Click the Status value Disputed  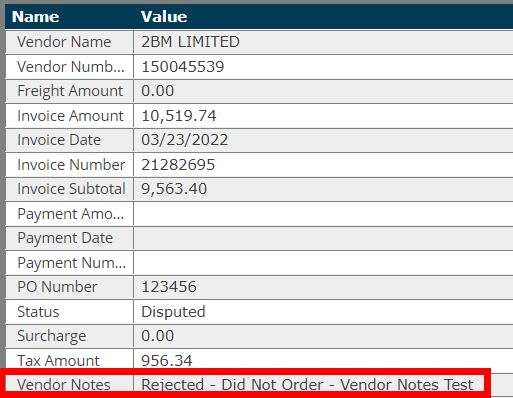(173, 312)
